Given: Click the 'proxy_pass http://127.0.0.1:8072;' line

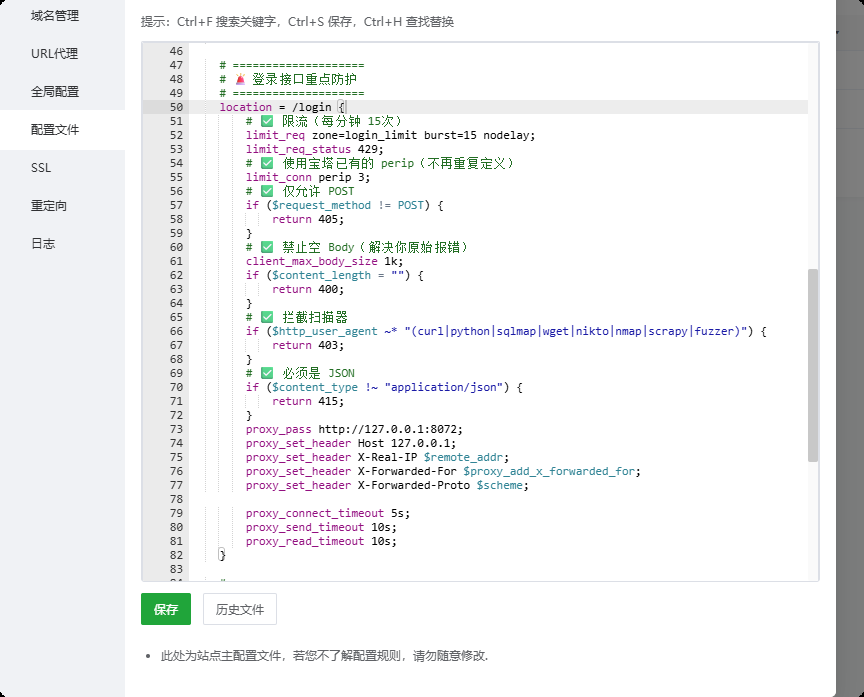Looking at the screenshot, I should coord(354,429).
